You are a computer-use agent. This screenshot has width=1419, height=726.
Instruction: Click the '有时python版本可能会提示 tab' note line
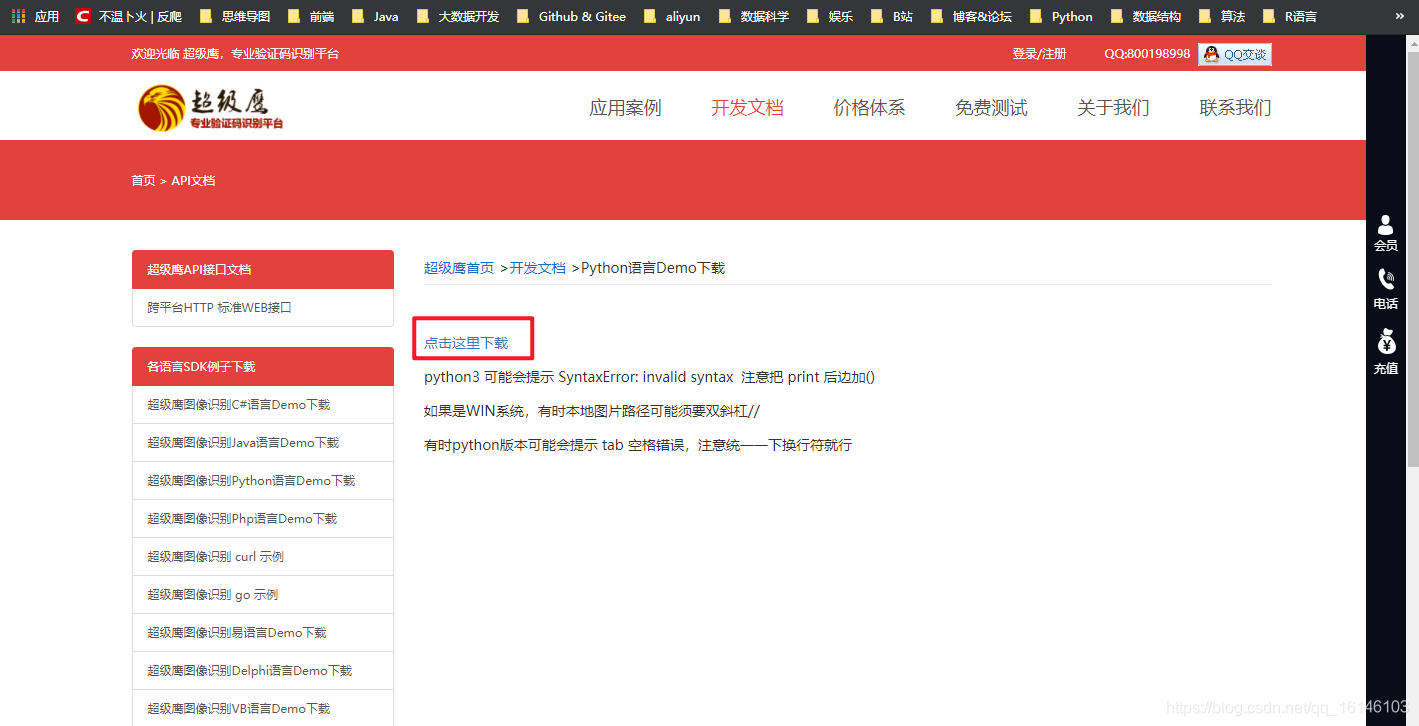(638, 445)
